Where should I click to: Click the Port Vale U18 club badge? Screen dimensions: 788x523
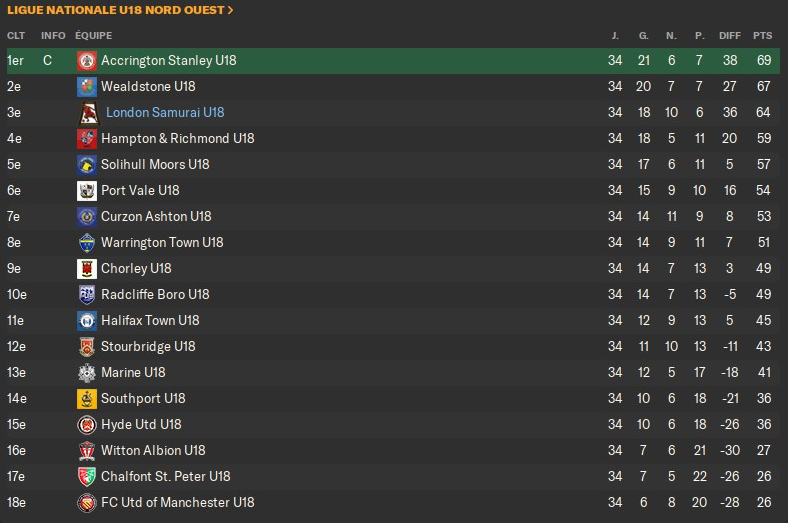tap(87, 191)
